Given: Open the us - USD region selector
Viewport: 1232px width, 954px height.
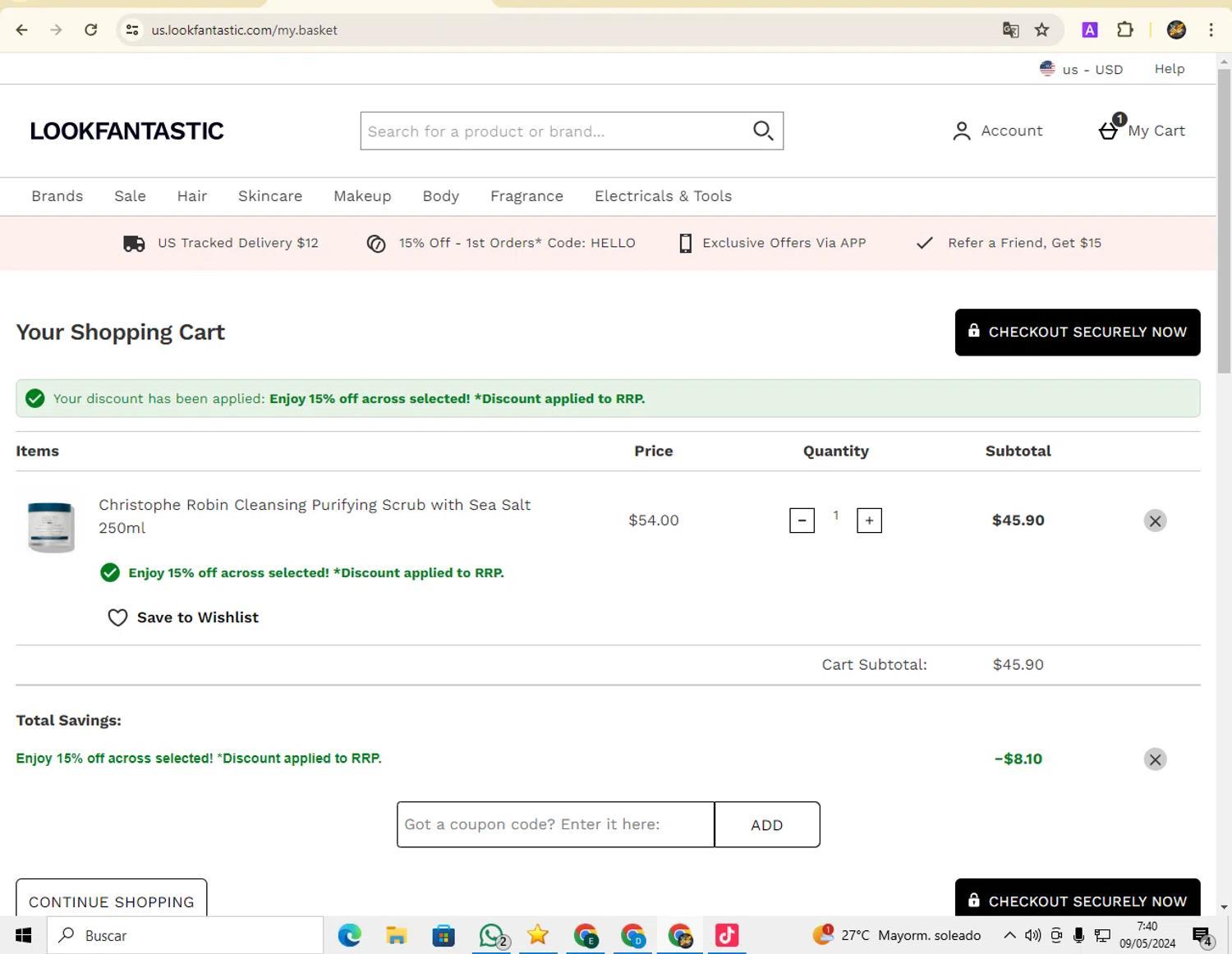Looking at the screenshot, I should [1081, 69].
